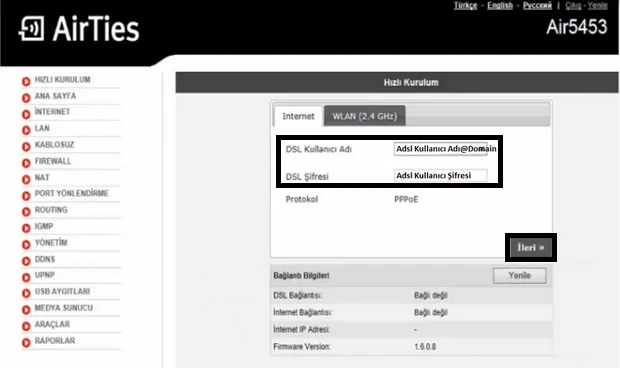Viewport: 620px width, 368px height.
Task: Click the red arrow icon beside ARAÇLAR
Action: click(x=26, y=326)
